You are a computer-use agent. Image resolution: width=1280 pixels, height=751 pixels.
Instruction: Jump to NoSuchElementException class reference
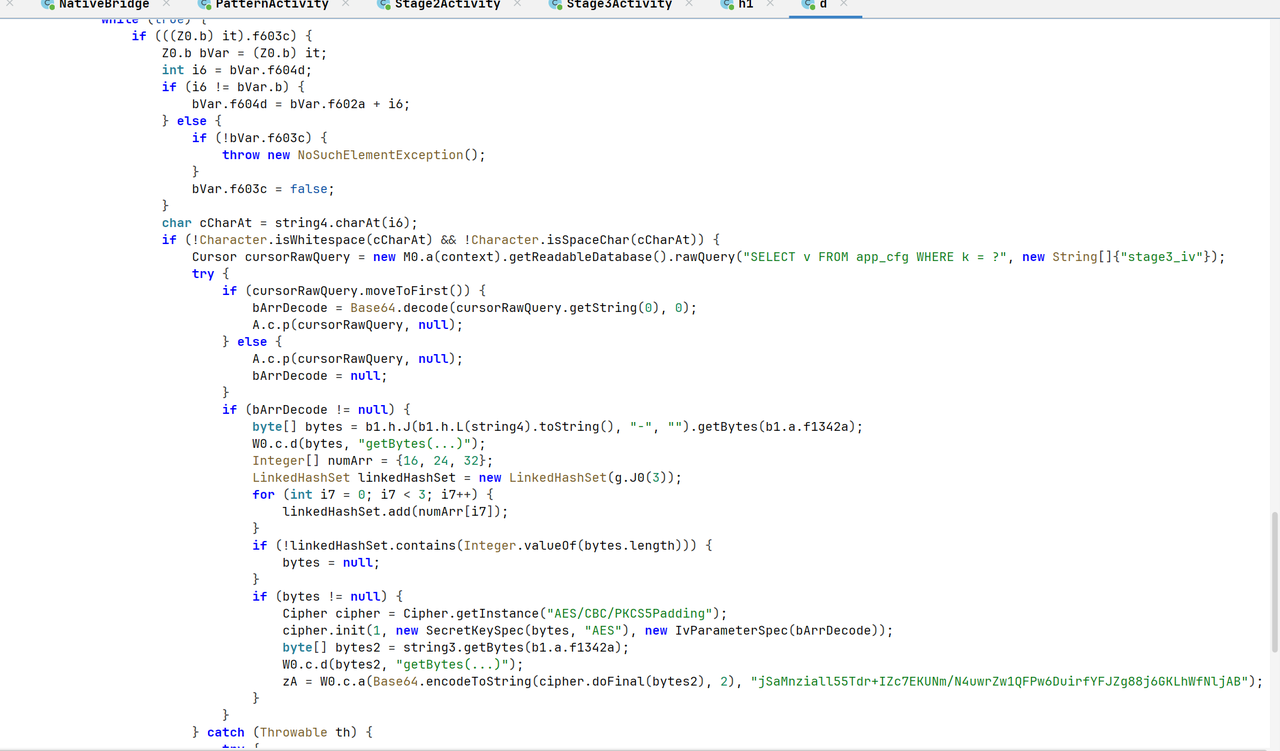(380, 155)
